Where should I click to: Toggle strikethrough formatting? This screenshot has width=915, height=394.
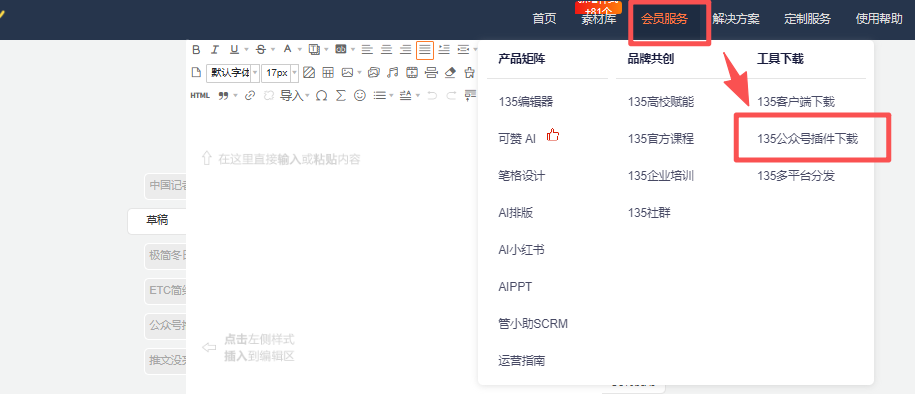click(261, 50)
